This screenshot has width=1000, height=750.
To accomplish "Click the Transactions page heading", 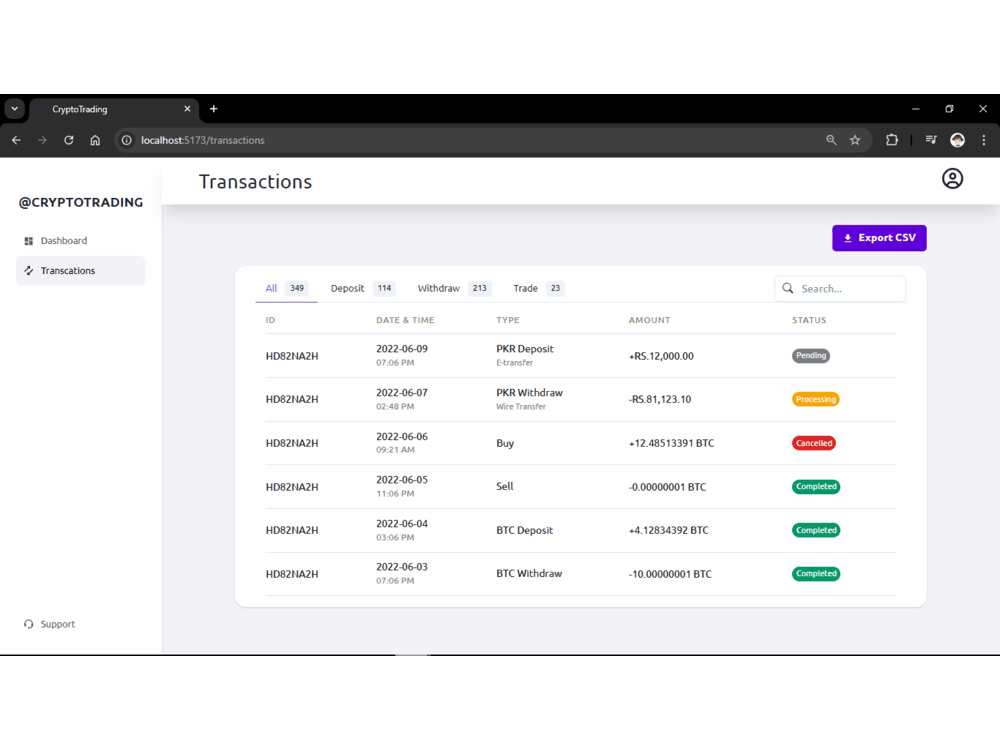I will click(x=255, y=182).
